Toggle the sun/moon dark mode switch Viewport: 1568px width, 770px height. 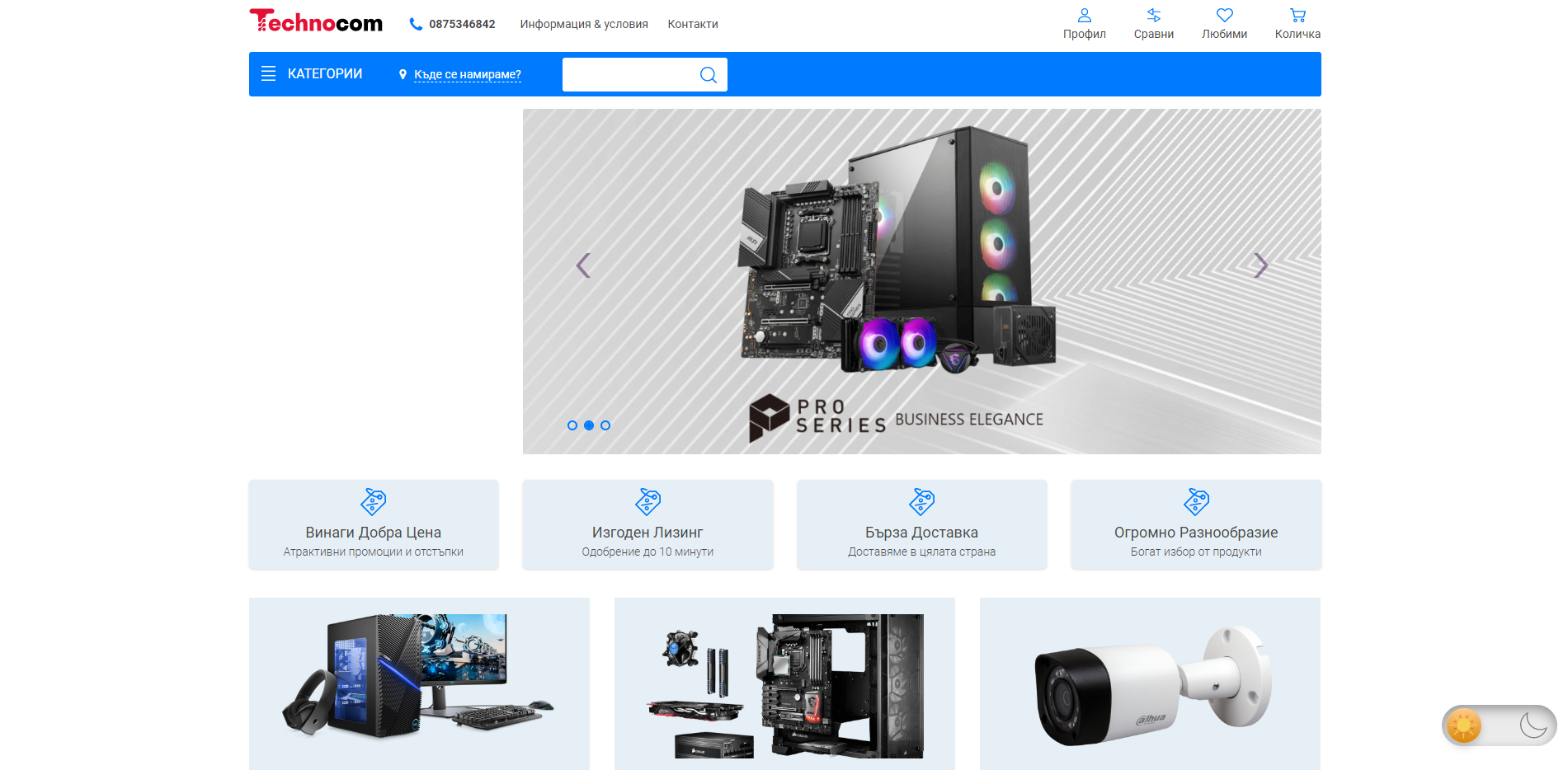[x=1499, y=725]
